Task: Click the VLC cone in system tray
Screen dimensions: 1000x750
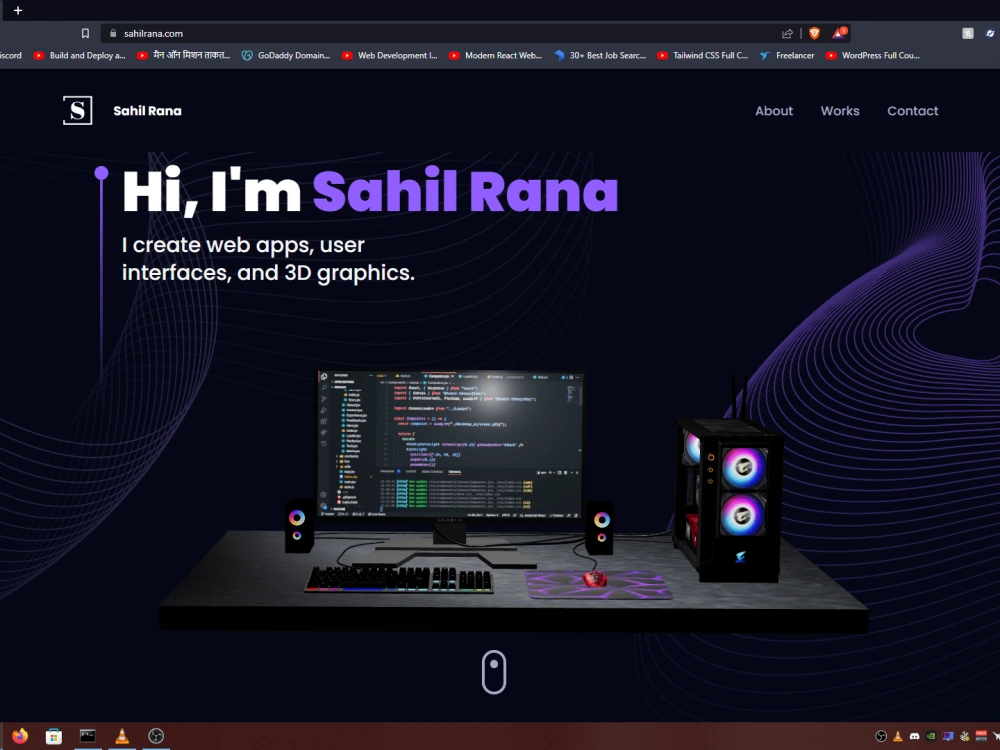Action: pos(897,737)
